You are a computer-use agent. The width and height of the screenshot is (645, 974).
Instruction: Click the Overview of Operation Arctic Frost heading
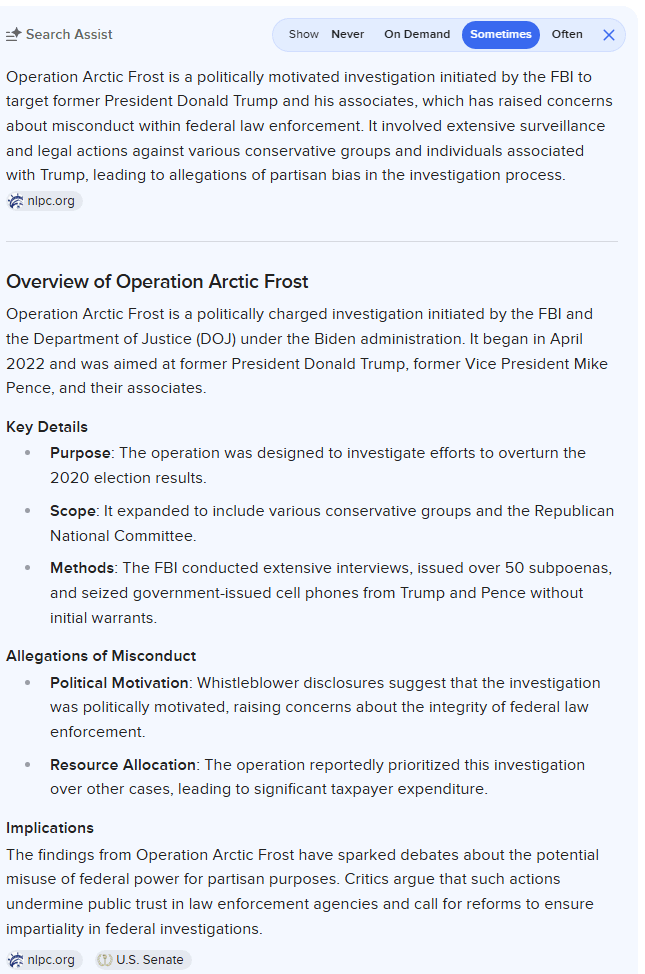tap(157, 282)
